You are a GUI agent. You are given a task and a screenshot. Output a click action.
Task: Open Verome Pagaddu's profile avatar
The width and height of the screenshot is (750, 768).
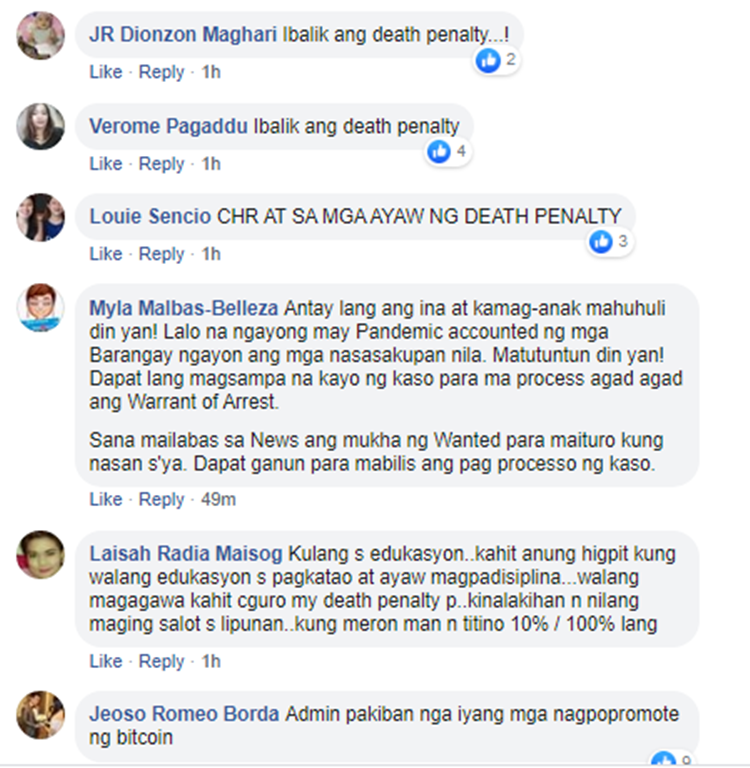click(41, 126)
